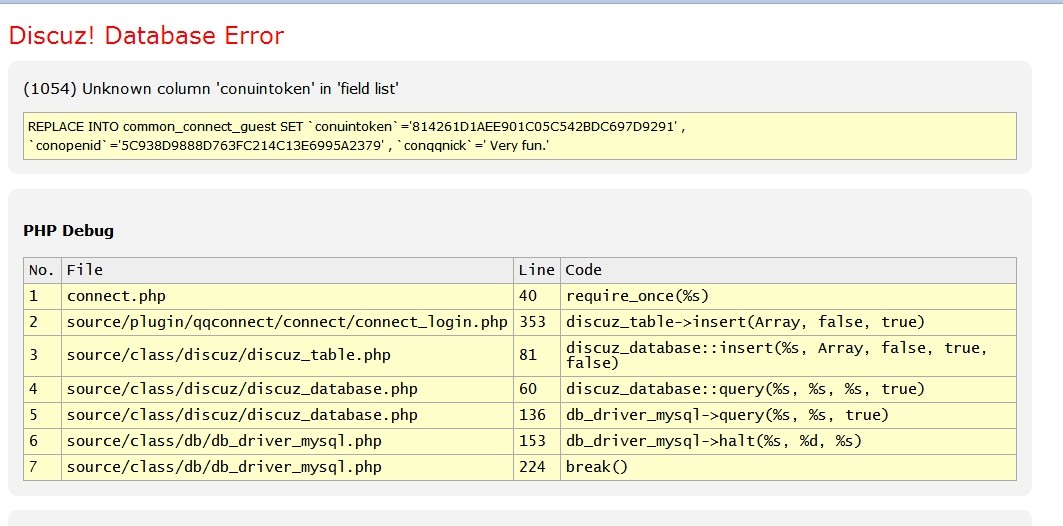
Task: Click the "Code" column header
Action: (584, 270)
